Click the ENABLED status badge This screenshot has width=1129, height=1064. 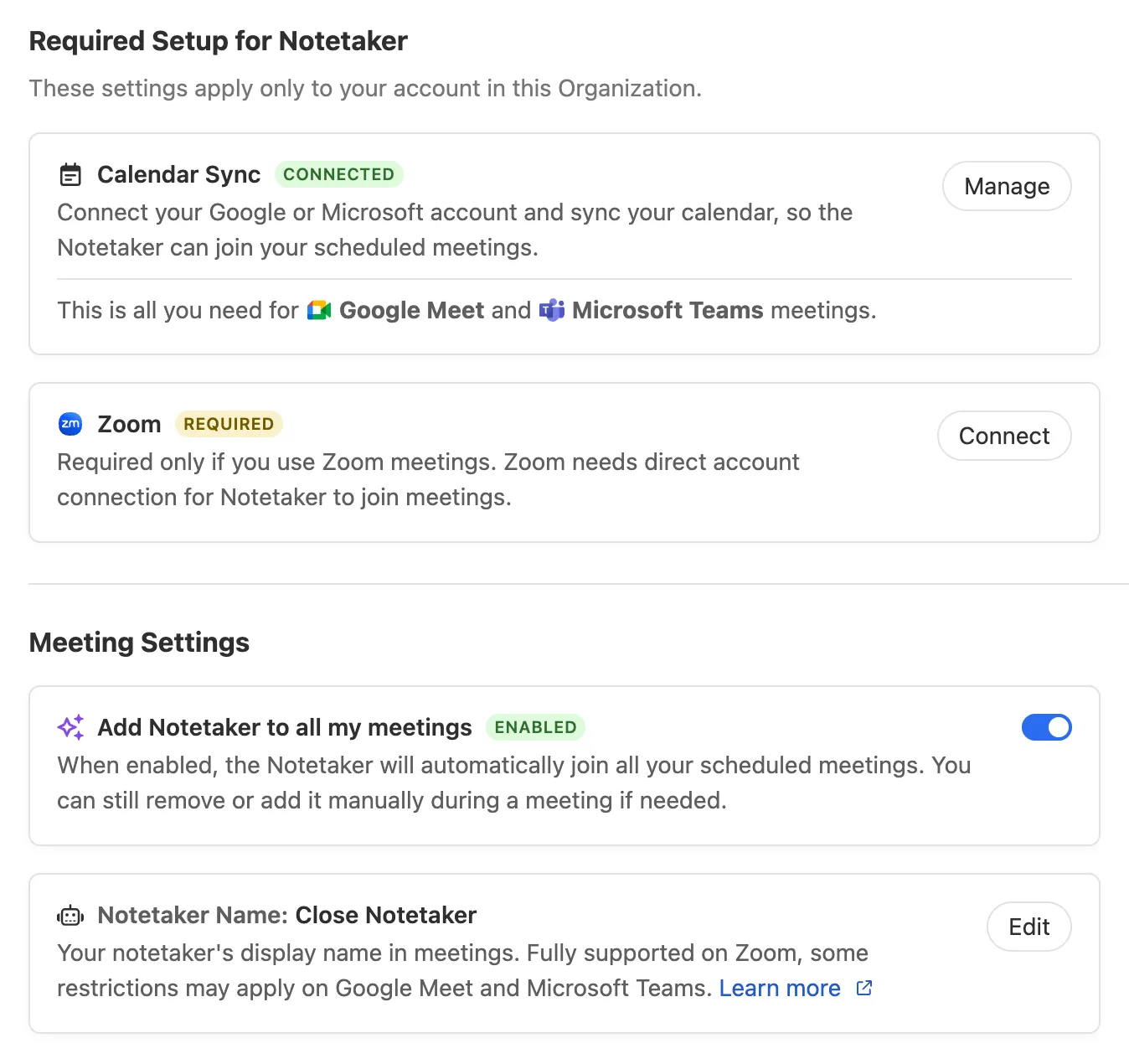pyautogui.click(x=535, y=727)
